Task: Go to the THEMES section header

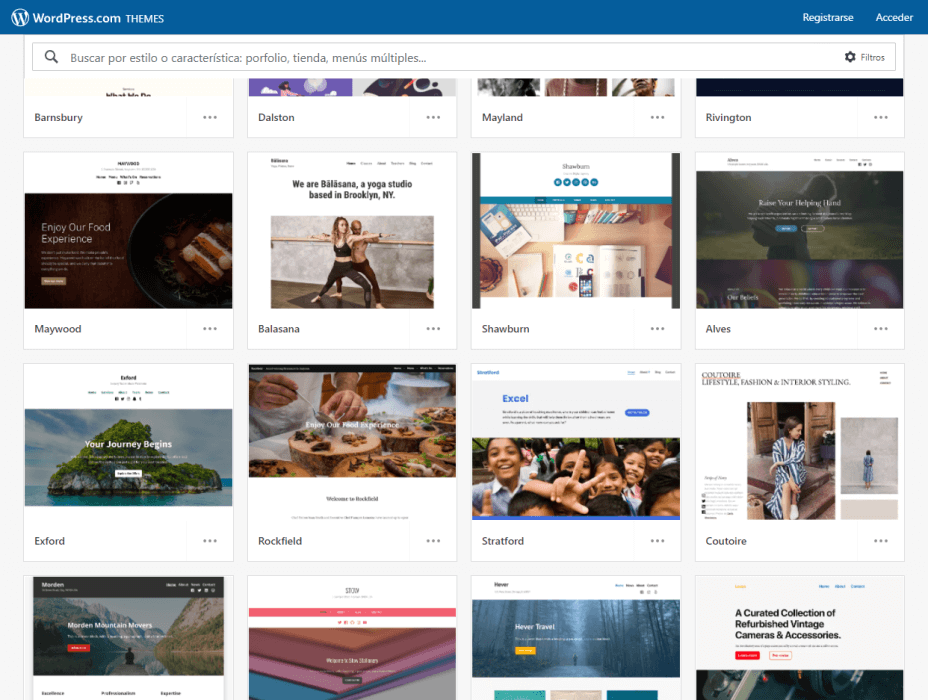Action: tap(145, 19)
